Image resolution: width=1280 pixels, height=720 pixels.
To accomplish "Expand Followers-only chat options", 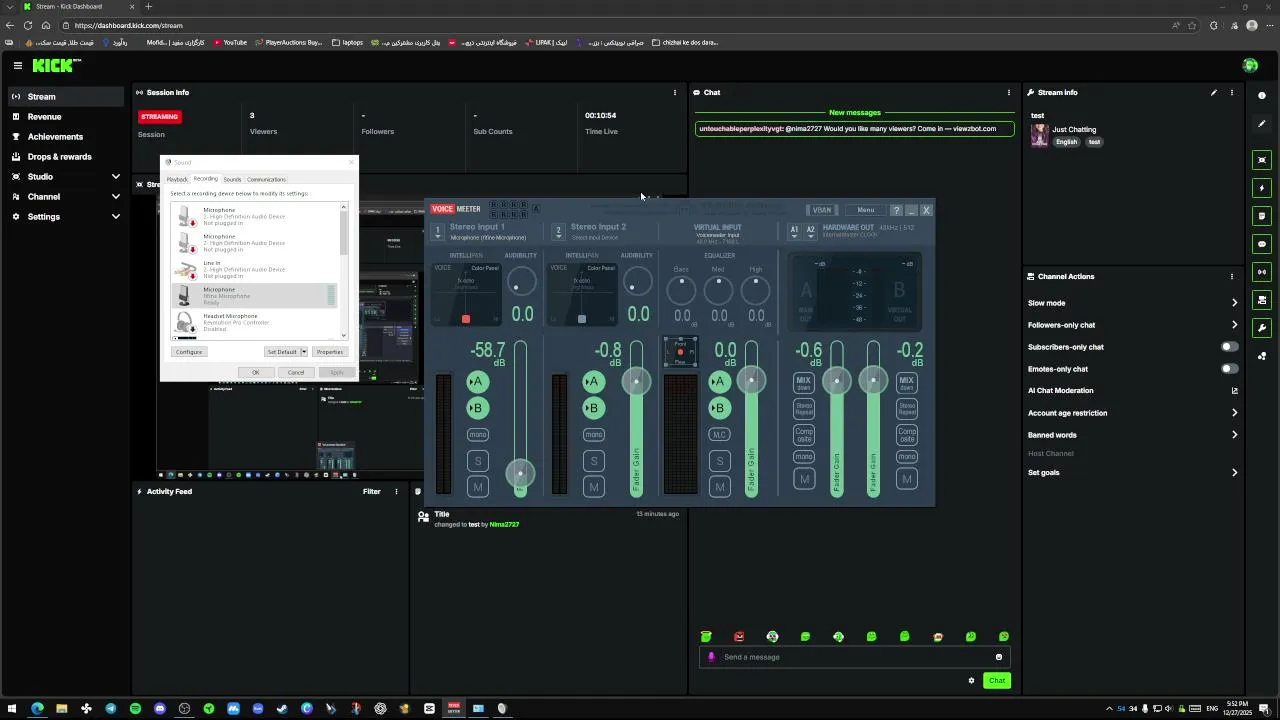I will (1234, 325).
